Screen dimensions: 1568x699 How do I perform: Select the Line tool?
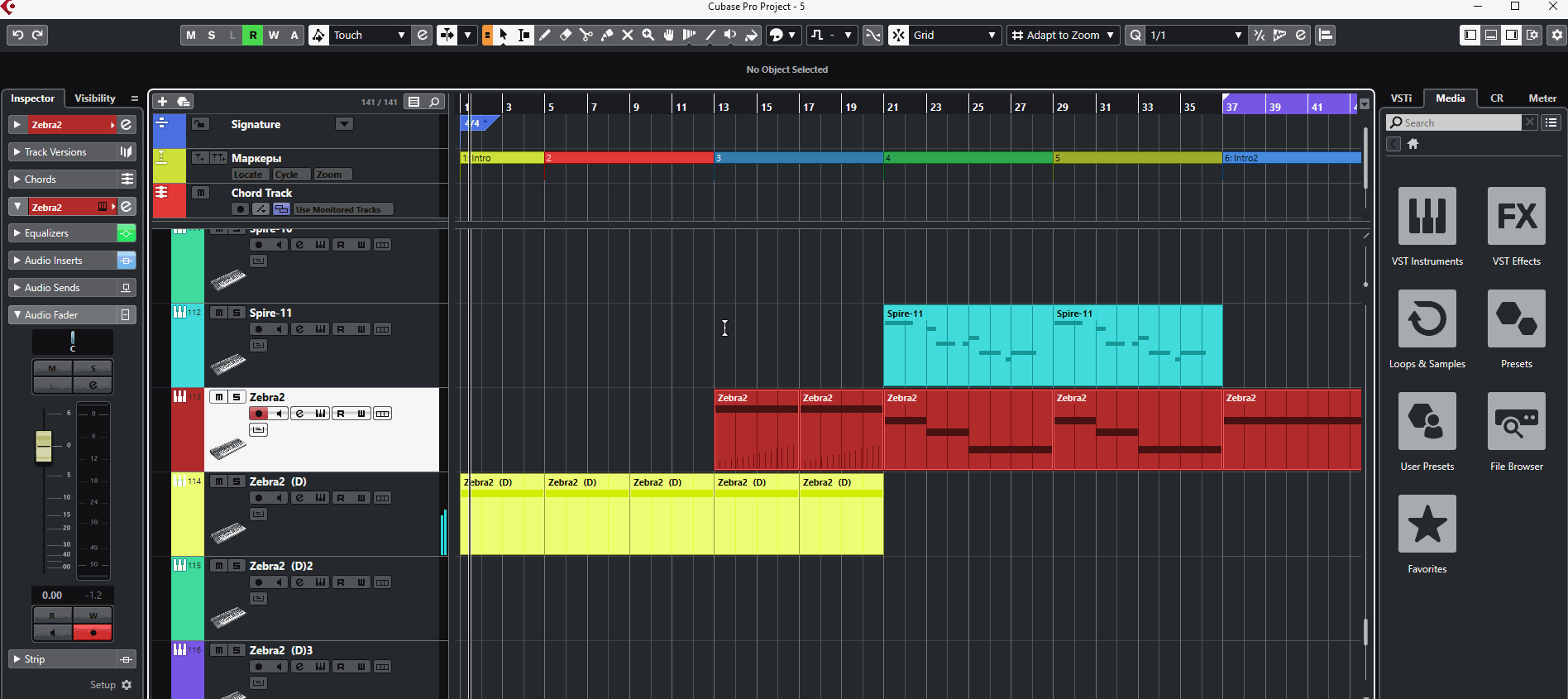pyautogui.click(x=710, y=35)
